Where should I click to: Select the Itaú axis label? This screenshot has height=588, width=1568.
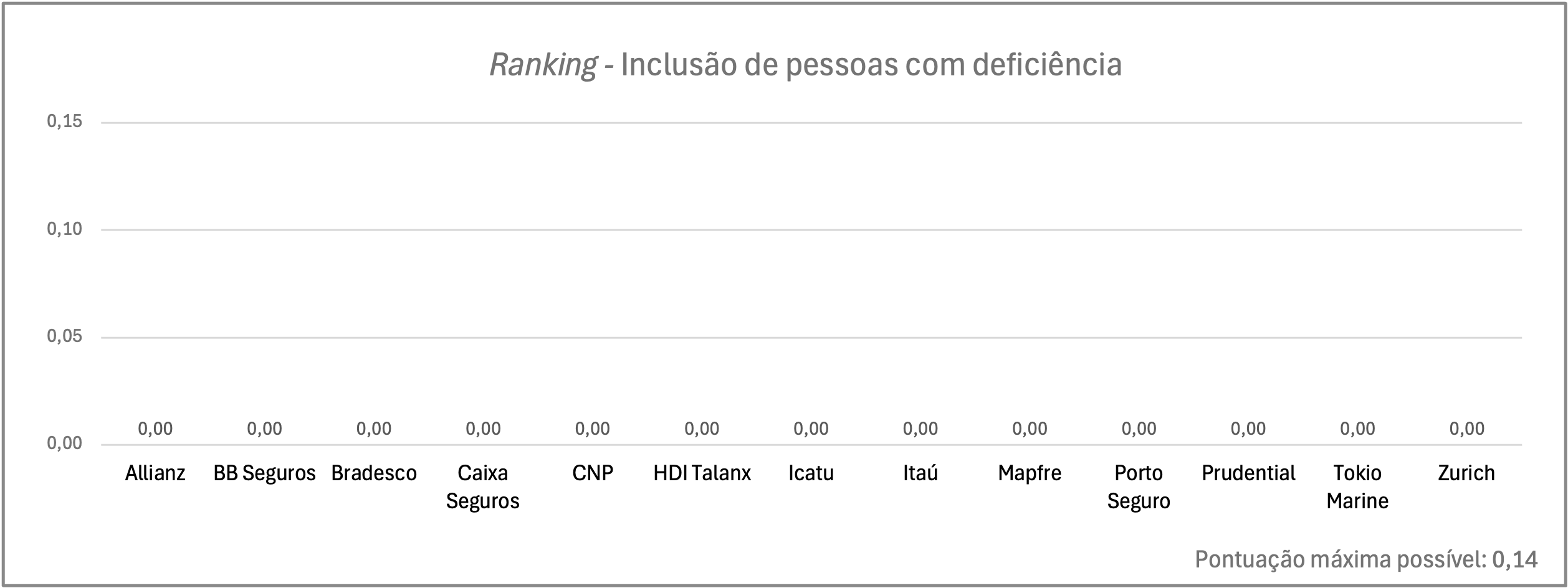920,473
